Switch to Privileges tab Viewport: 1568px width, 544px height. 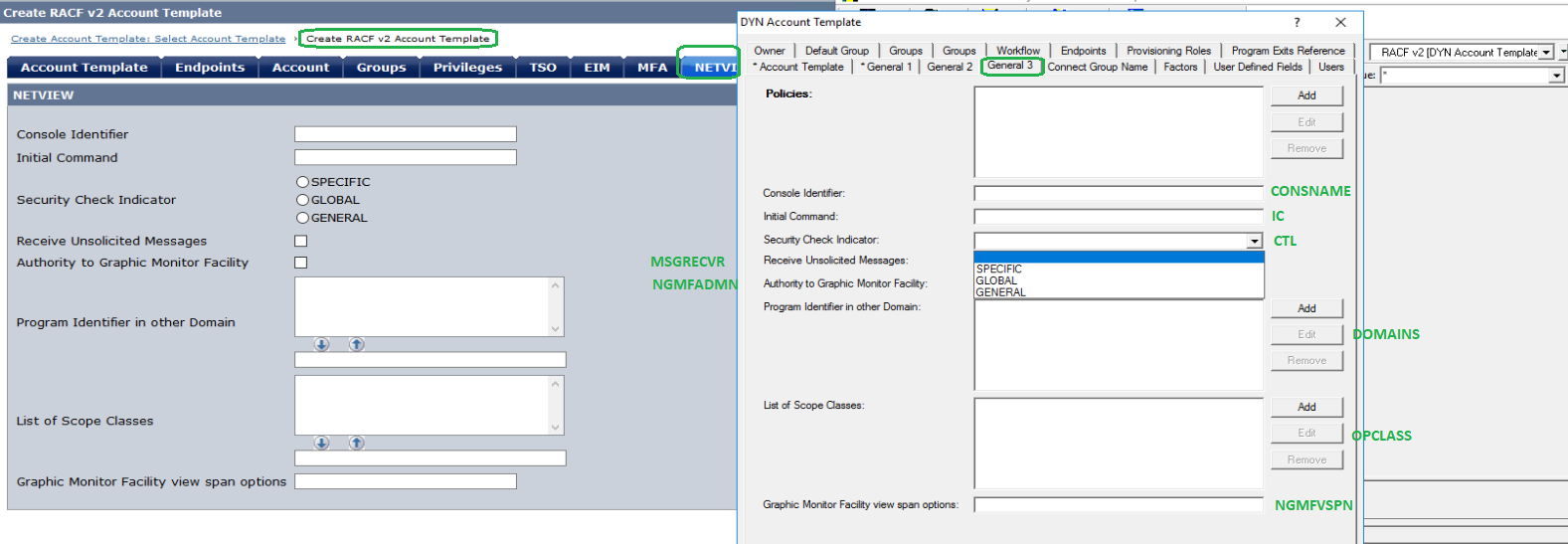click(467, 68)
